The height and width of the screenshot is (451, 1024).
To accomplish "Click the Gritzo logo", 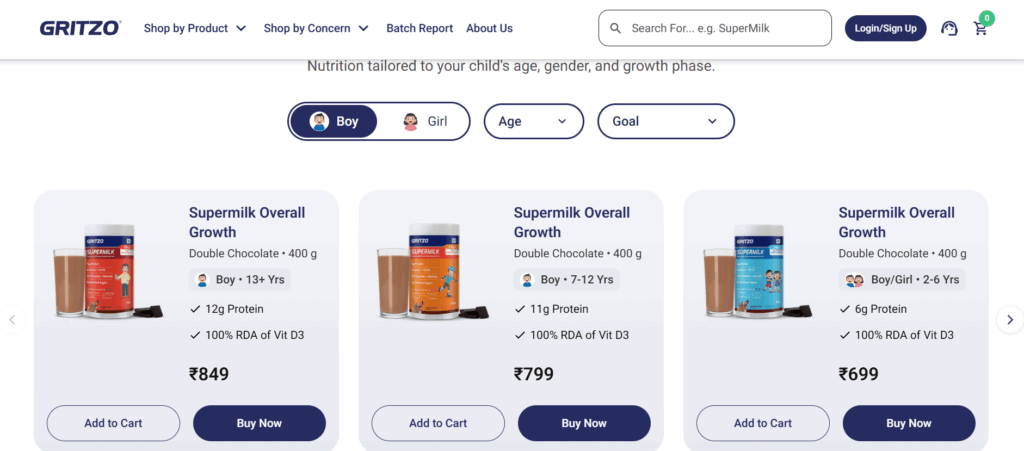I will tap(80, 28).
